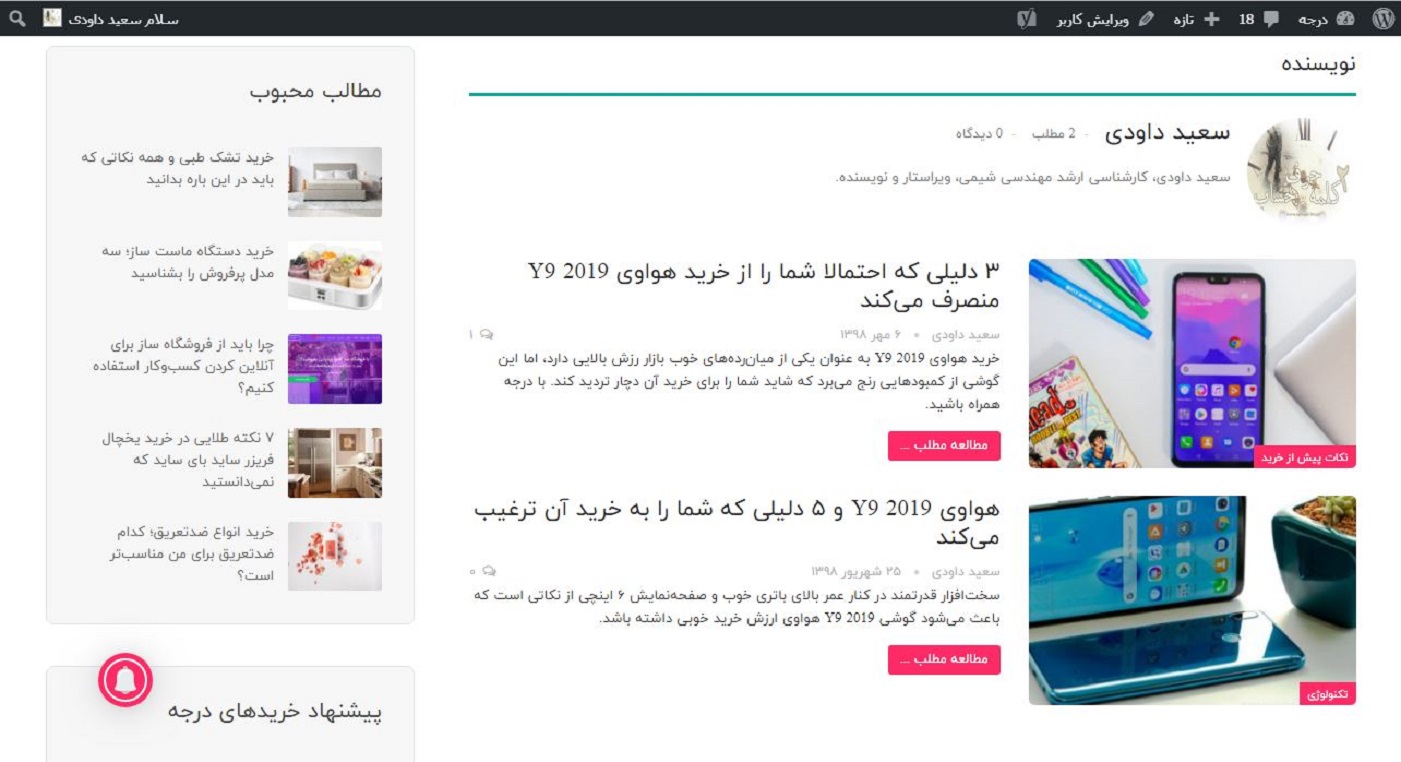
Task: Click the pink notification bell button
Action: pyautogui.click(x=125, y=680)
